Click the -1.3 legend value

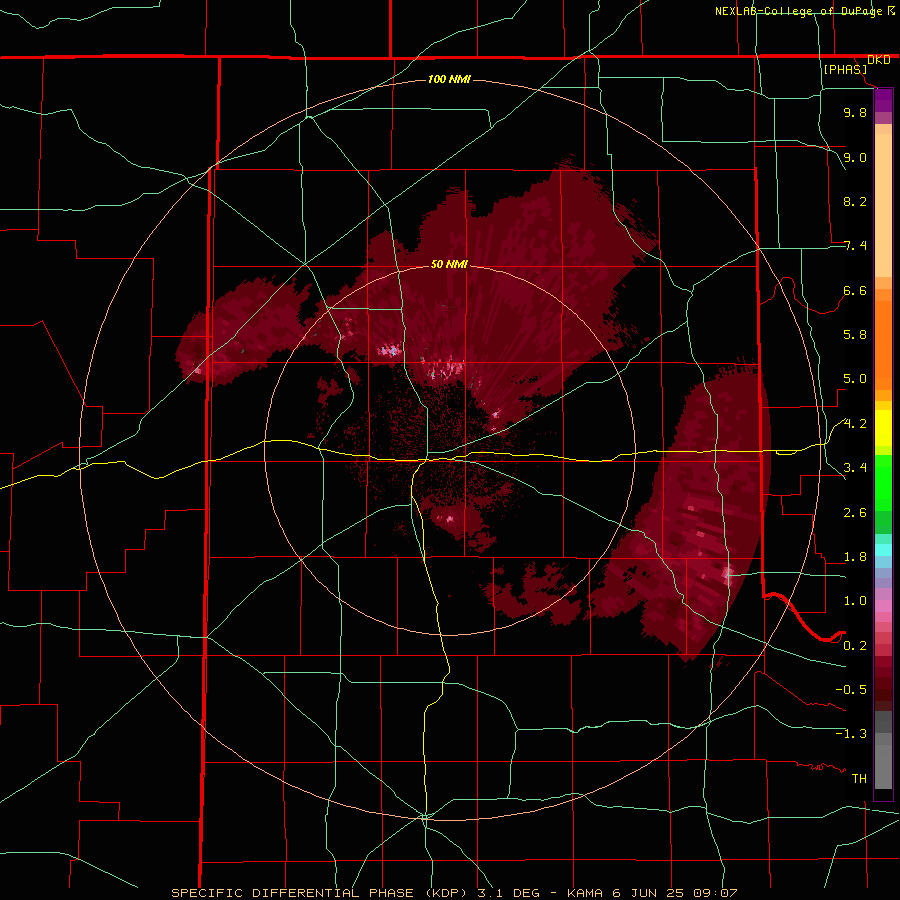pyautogui.click(x=851, y=734)
